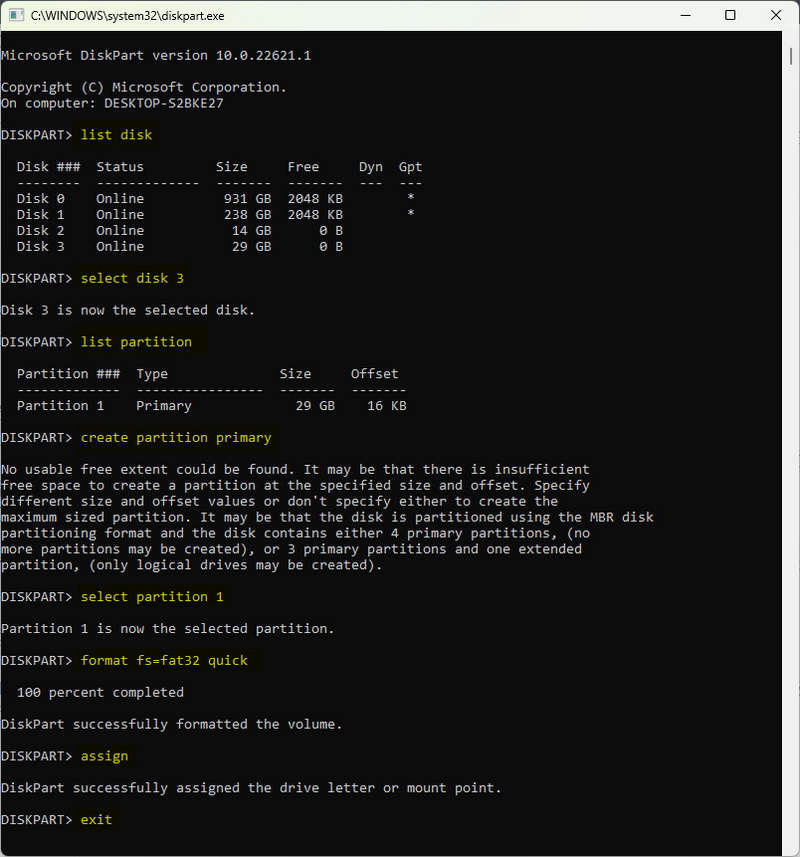
Task: Close the diskpart.exe window
Action: click(775, 15)
